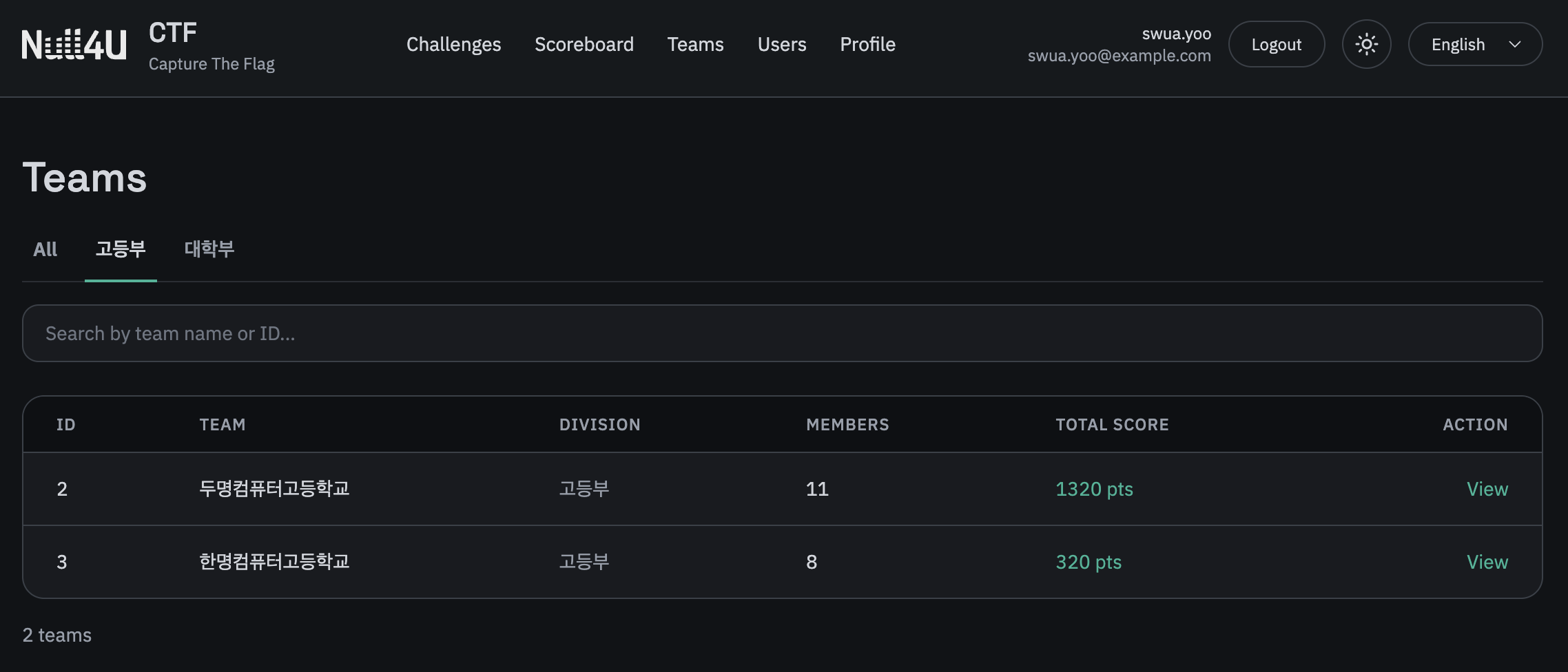The width and height of the screenshot is (1568, 672).
Task: Click the Total Score column header
Action: 1112,425
